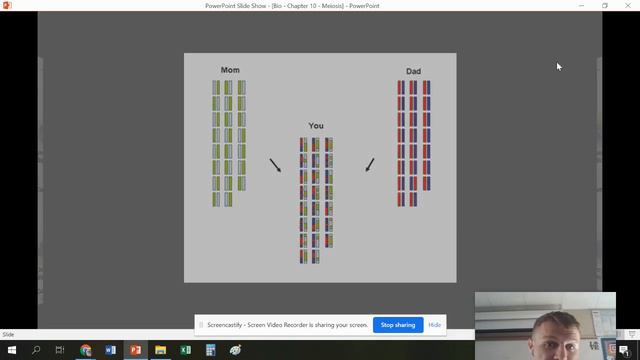Click the "You" label on the slide
The width and height of the screenshot is (640, 360).
[x=316, y=126]
